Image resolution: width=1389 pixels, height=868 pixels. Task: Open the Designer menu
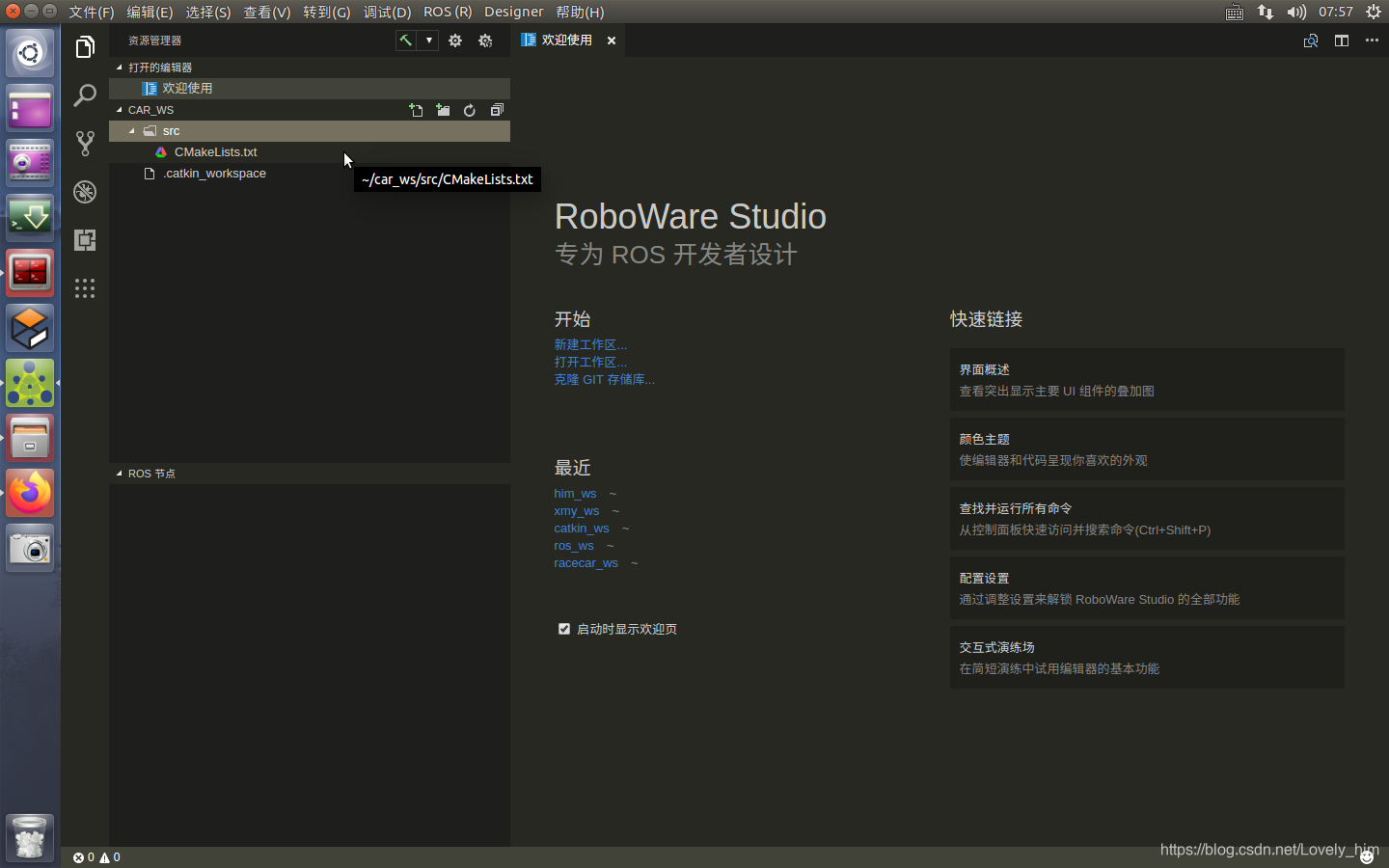pyautogui.click(x=513, y=12)
